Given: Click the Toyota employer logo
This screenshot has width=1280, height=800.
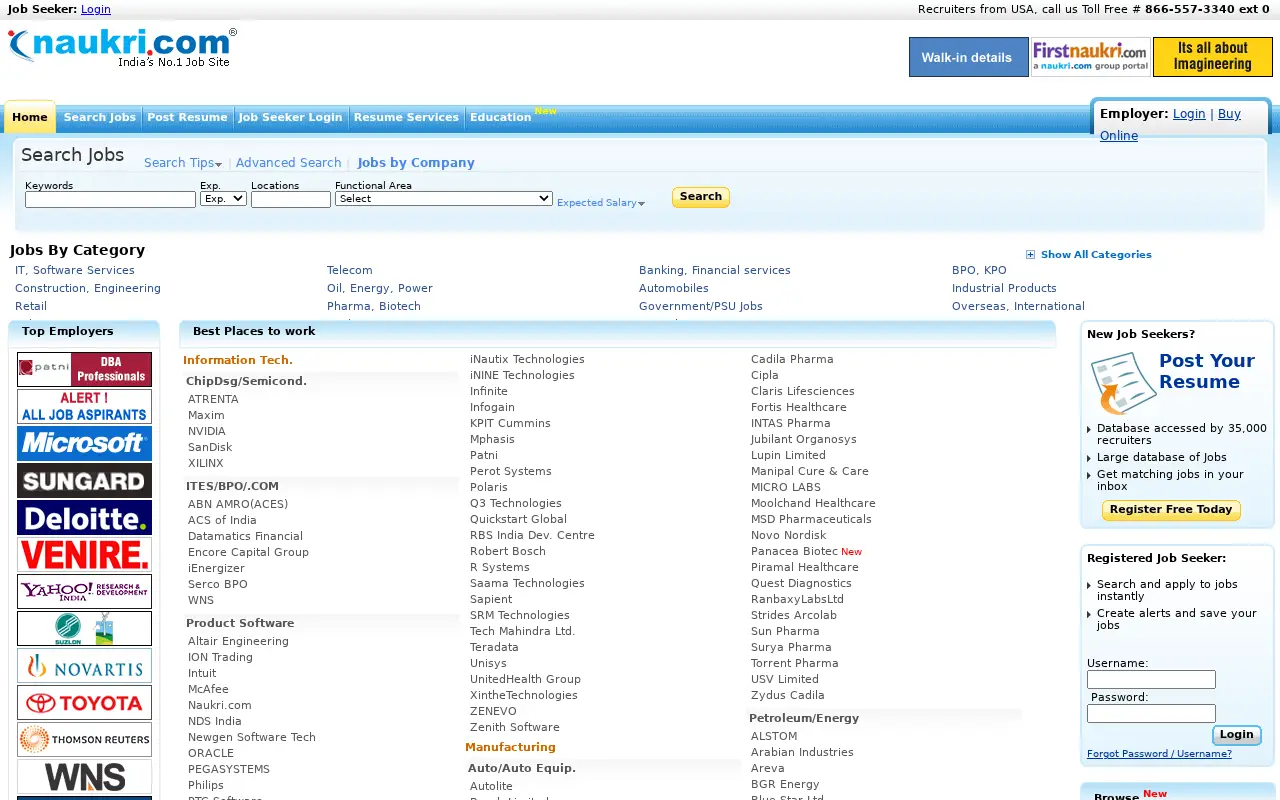Looking at the screenshot, I should [x=84, y=702].
